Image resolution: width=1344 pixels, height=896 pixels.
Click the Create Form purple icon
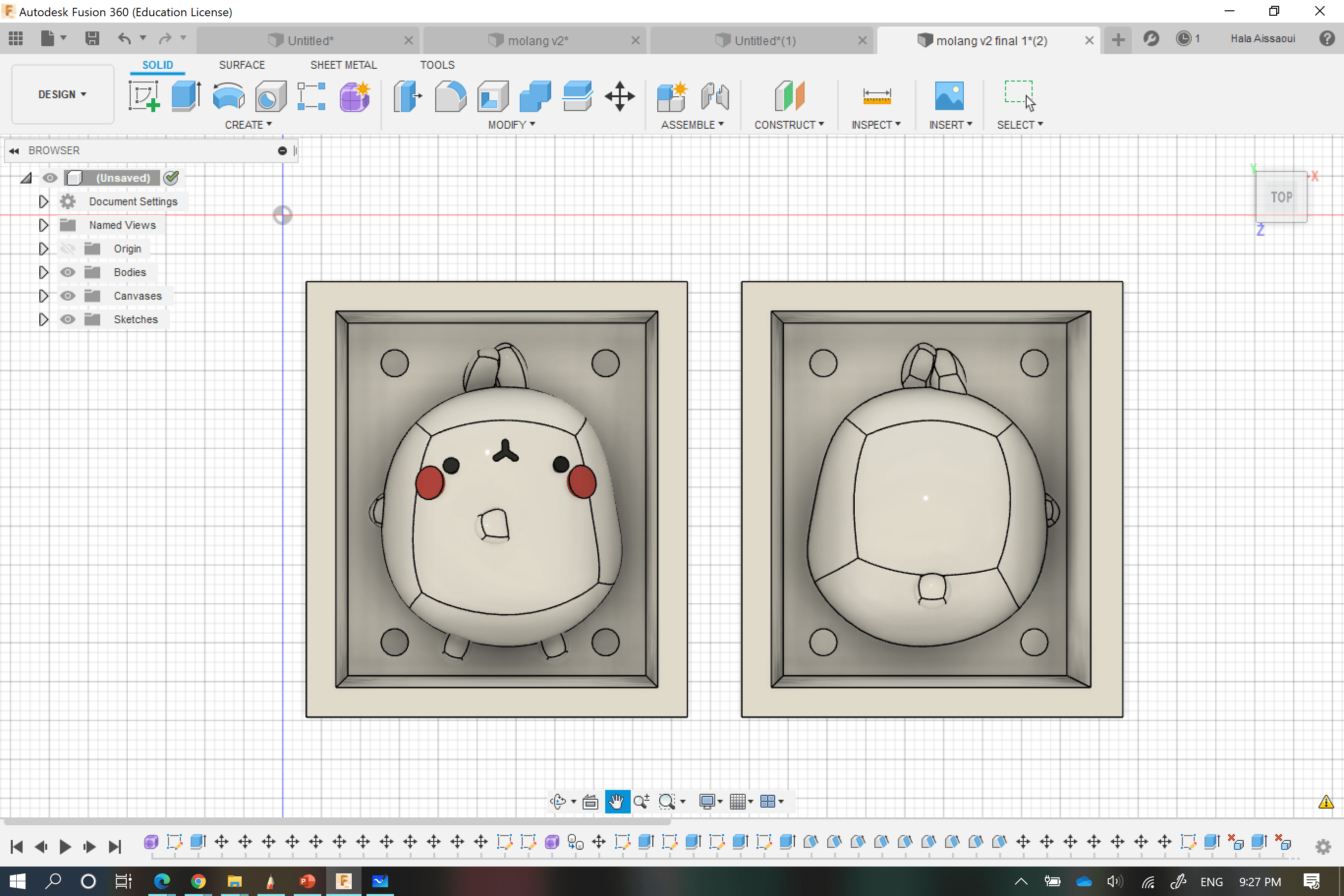coord(354,96)
